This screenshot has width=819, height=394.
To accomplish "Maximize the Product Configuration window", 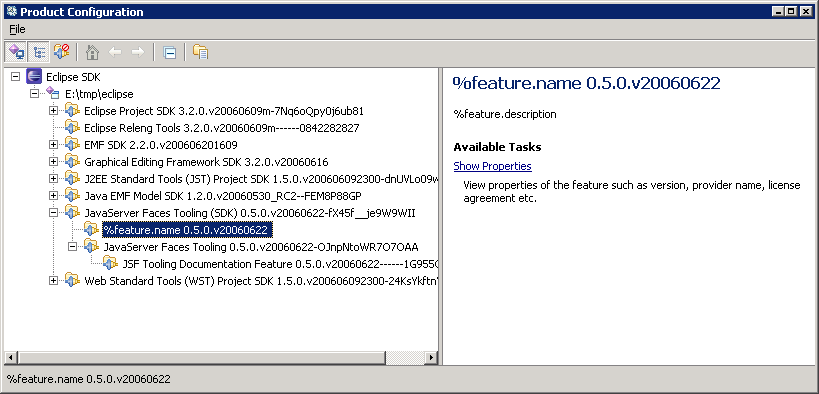I will 792,11.
